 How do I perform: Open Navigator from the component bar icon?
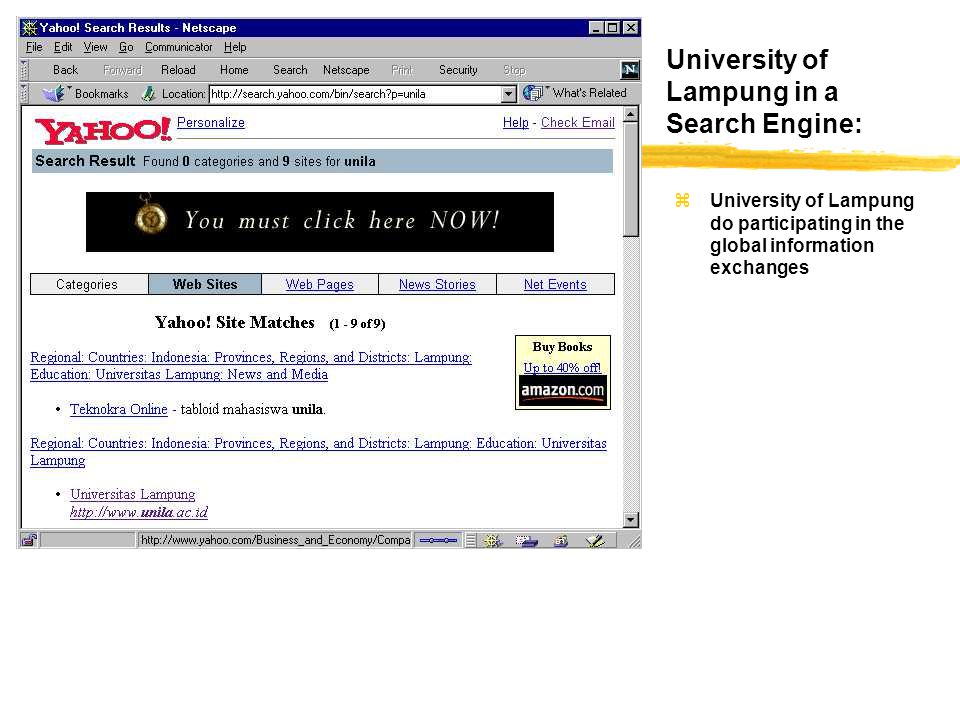coord(492,541)
